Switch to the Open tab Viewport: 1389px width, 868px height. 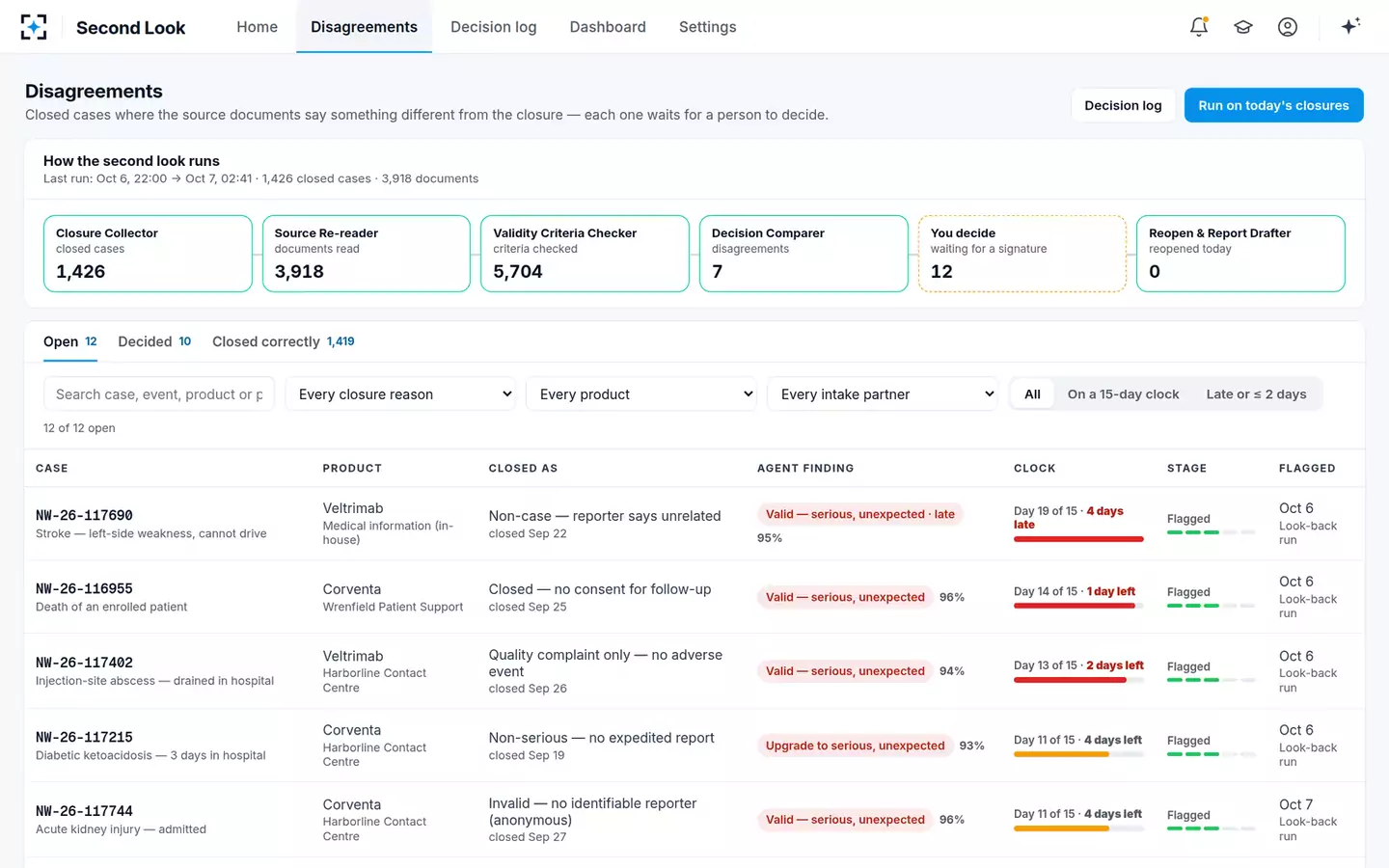coord(70,341)
